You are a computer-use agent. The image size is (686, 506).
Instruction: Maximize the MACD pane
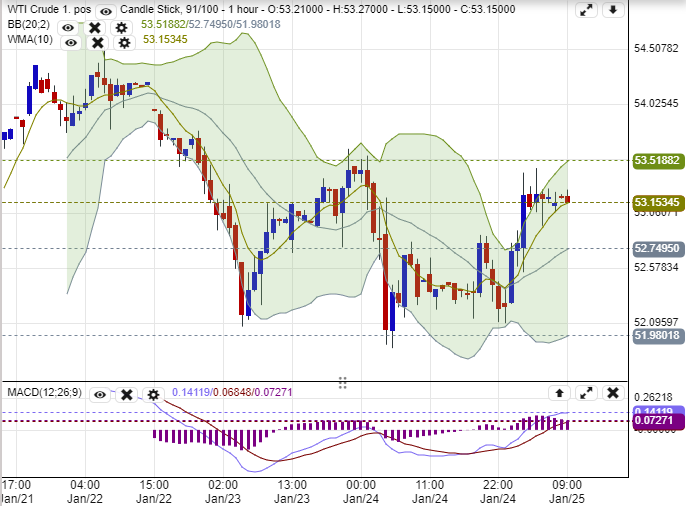pos(586,393)
